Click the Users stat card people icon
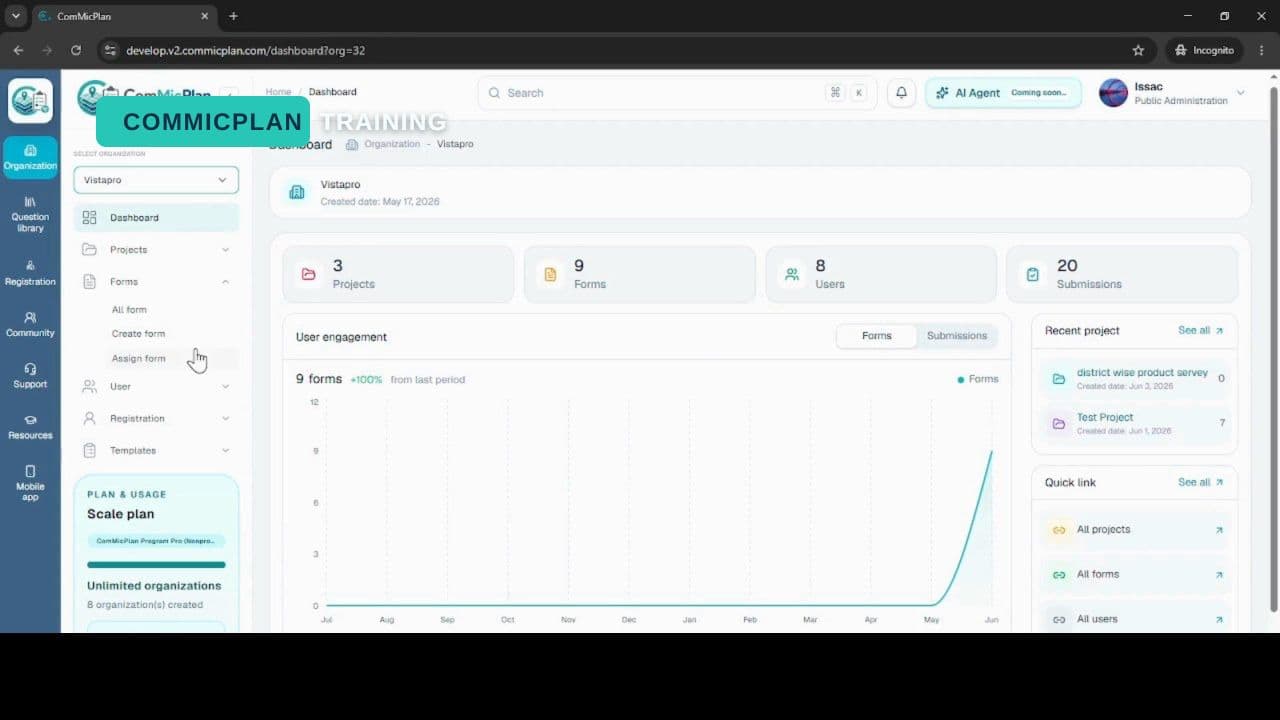Viewport: 1280px width, 720px height. 792,274
